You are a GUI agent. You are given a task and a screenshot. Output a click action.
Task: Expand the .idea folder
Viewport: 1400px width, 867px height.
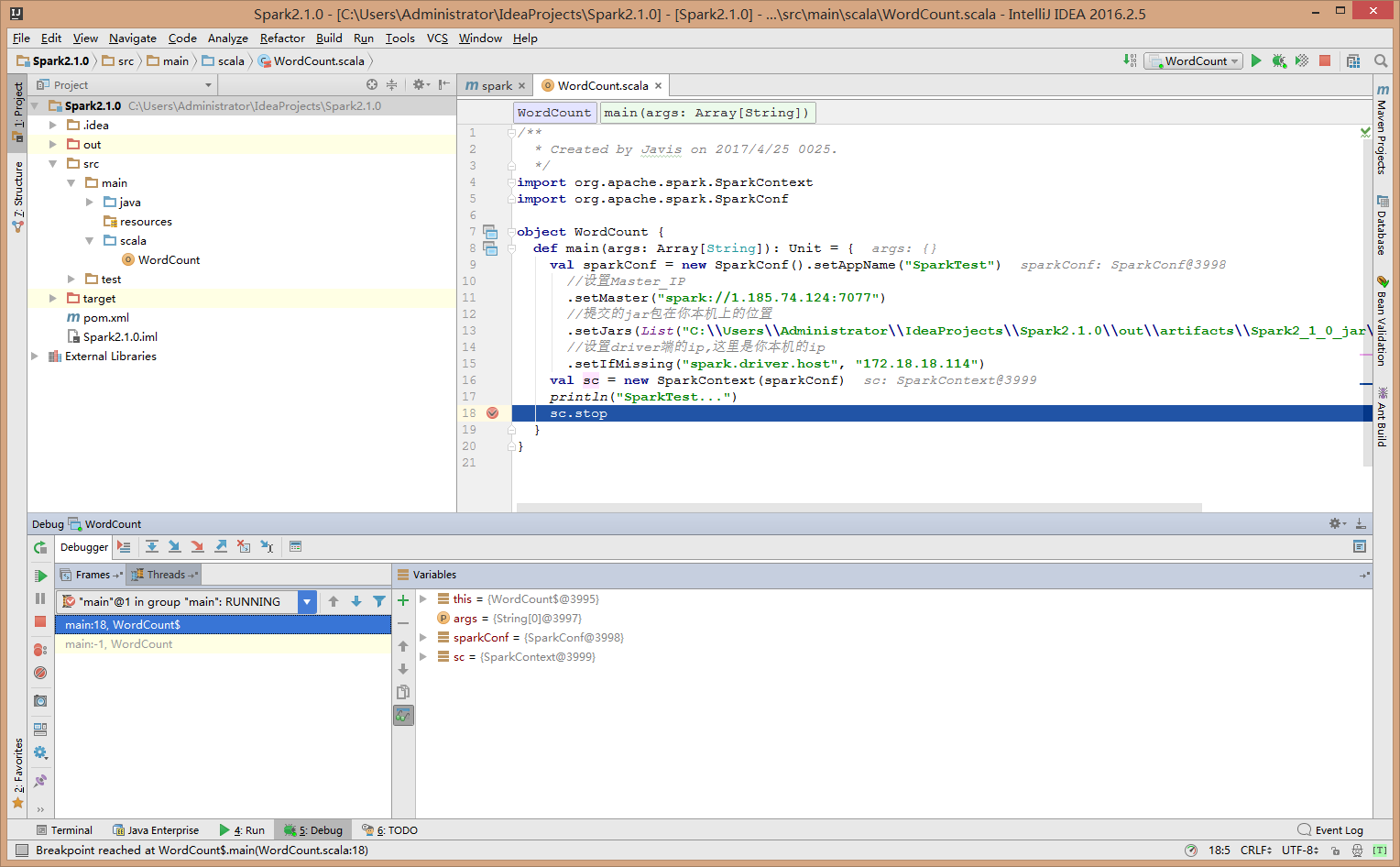point(52,125)
